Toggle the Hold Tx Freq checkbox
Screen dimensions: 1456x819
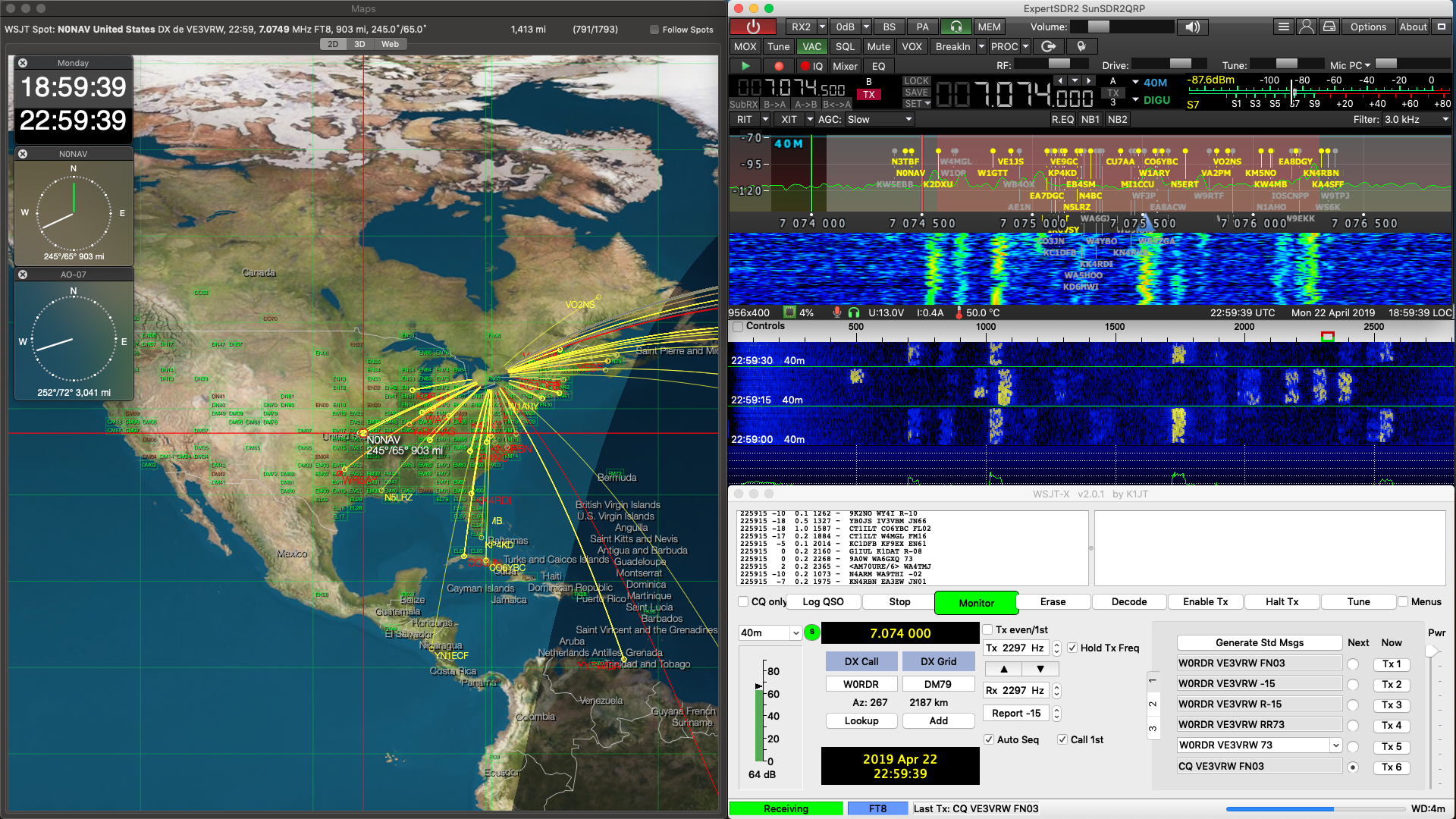pos(1072,648)
